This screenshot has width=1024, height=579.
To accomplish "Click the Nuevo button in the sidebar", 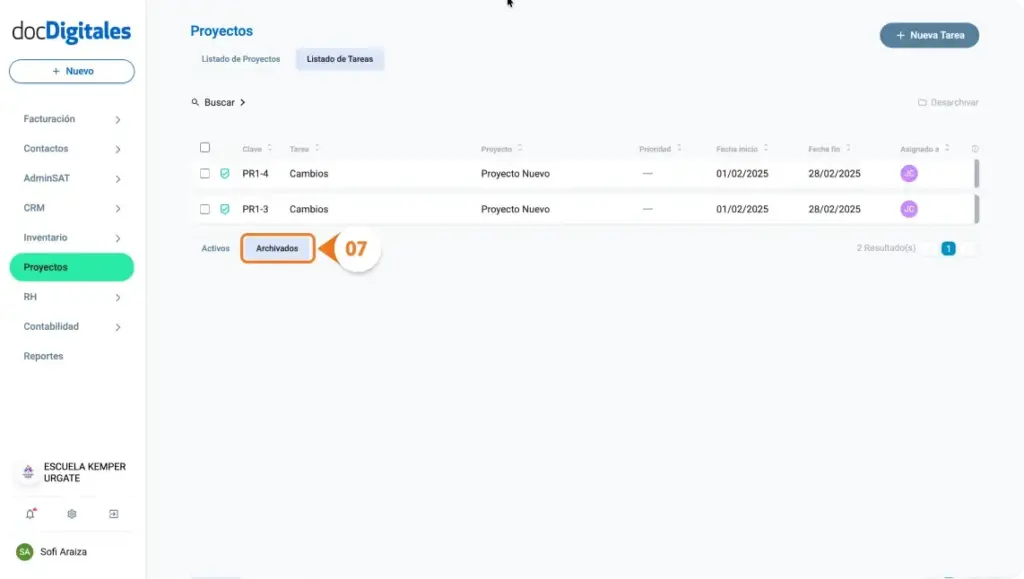I will pos(72,71).
